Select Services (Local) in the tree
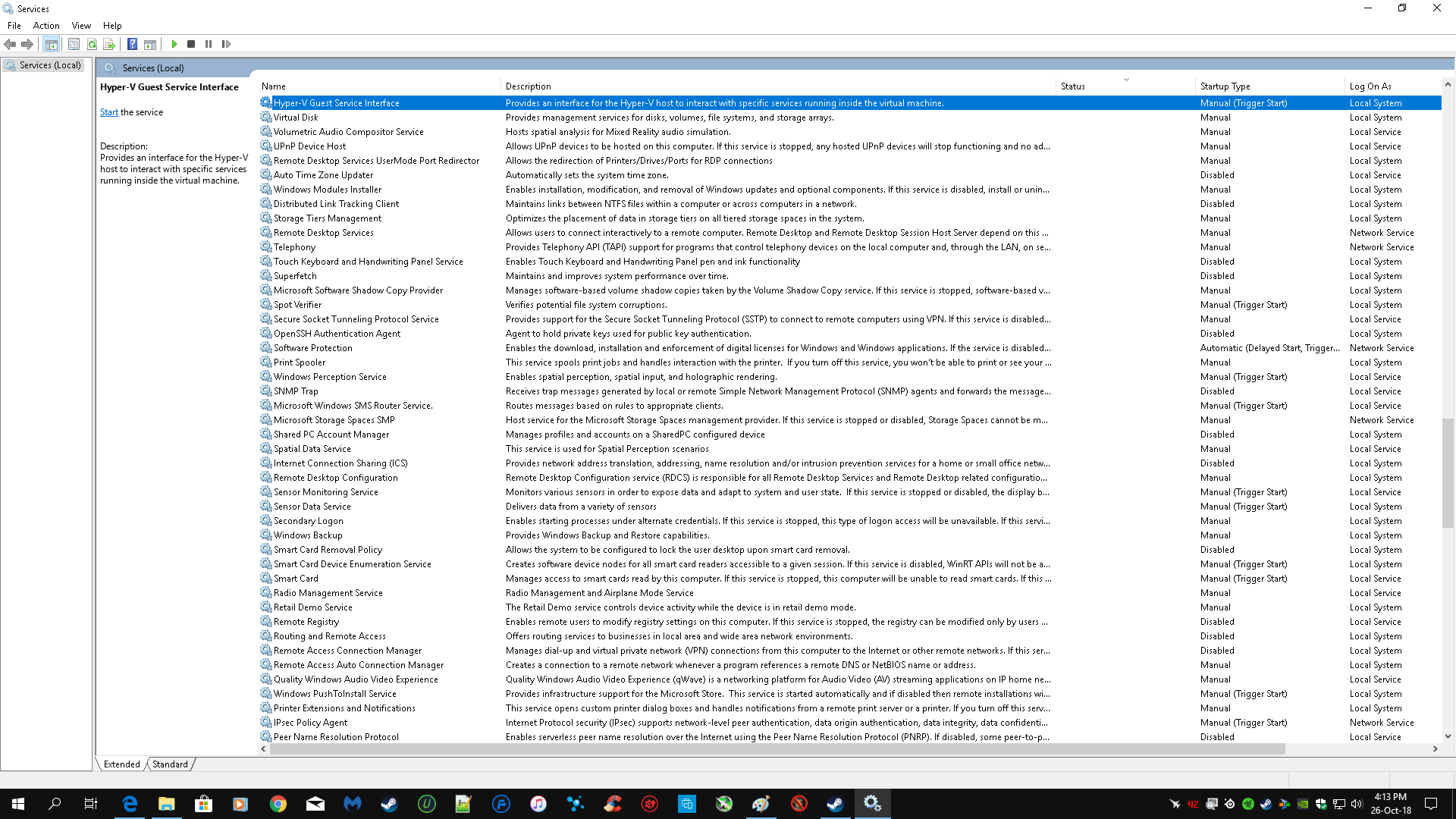The width and height of the screenshot is (1456, 819). (x=50, y=65)
